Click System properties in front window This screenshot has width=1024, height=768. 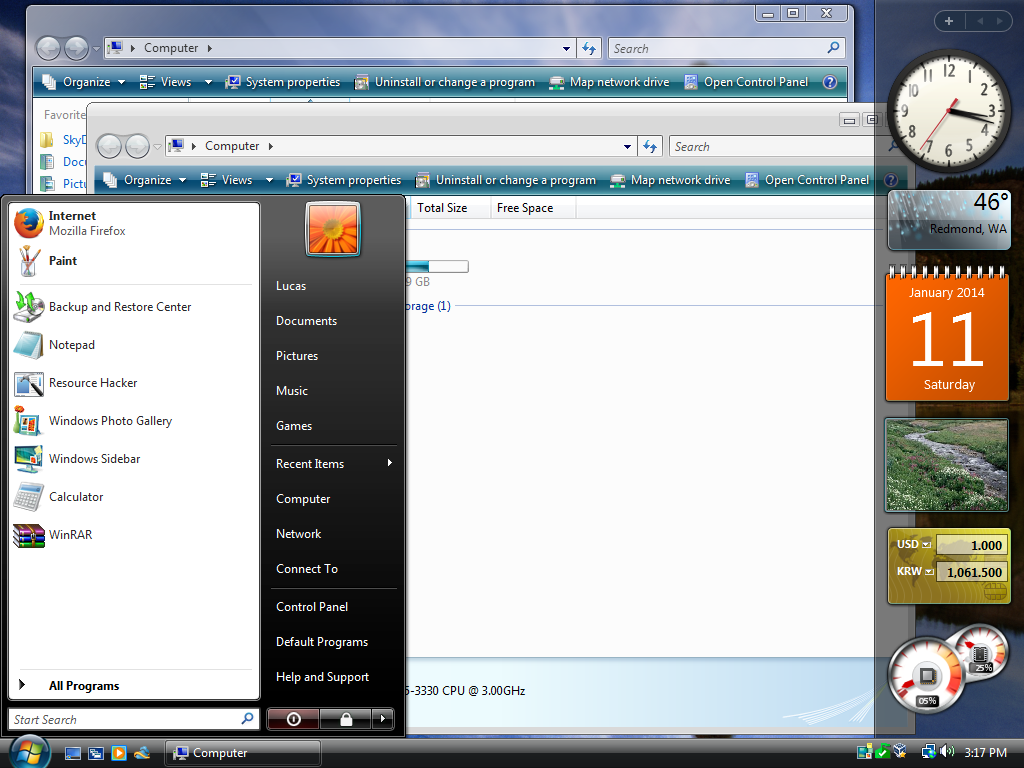344,180
